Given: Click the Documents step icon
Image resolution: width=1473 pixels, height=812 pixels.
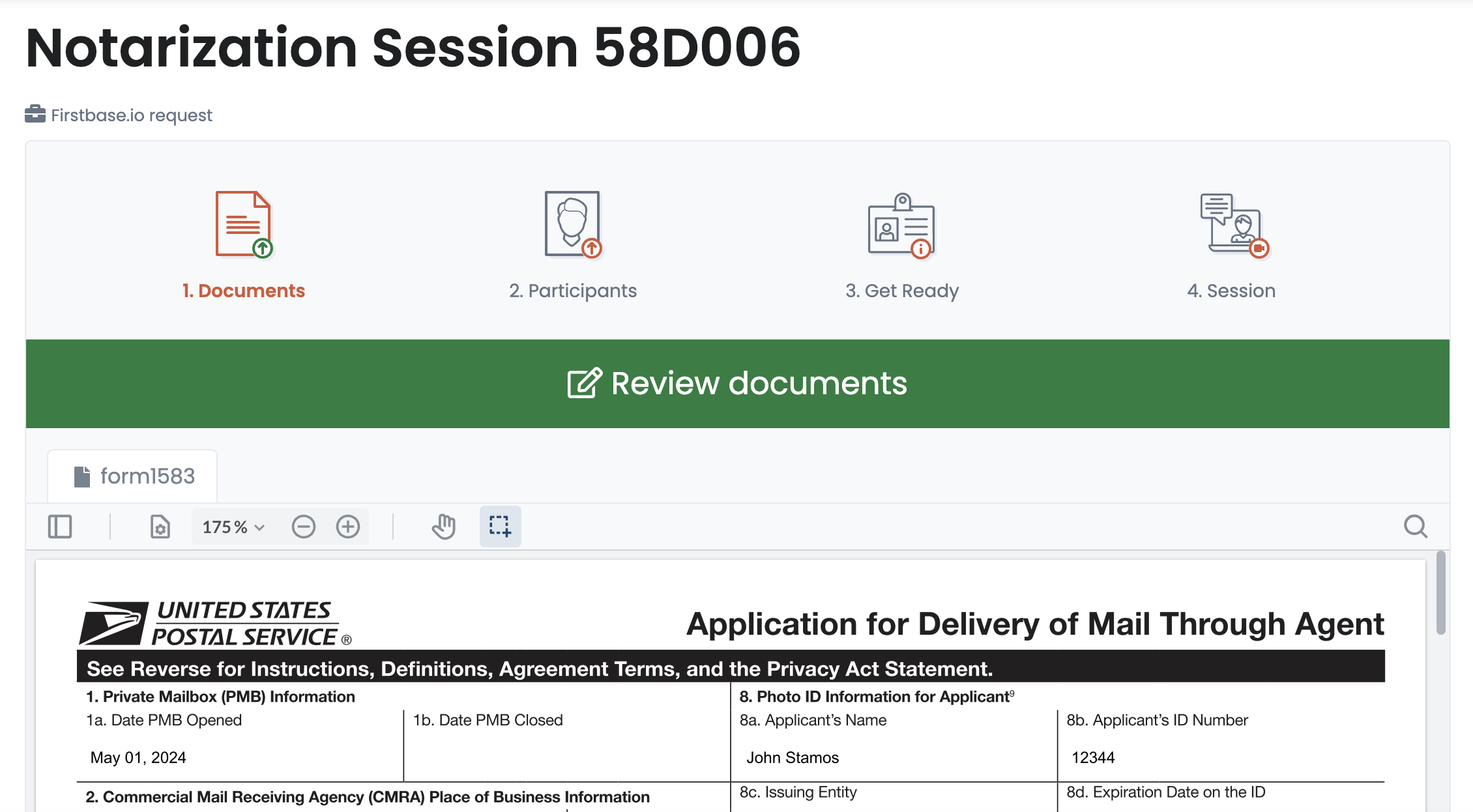Looking at the screenshot, I should point(244,224).
